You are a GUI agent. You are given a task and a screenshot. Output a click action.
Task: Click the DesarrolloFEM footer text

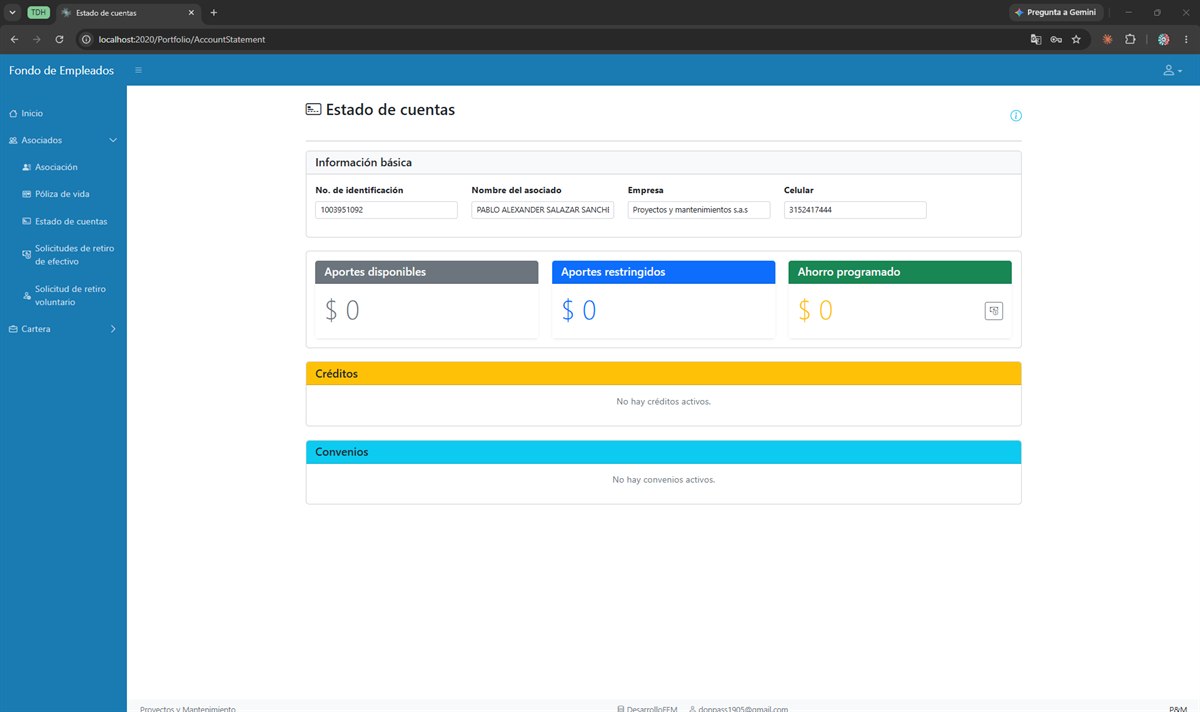(652, 708)
